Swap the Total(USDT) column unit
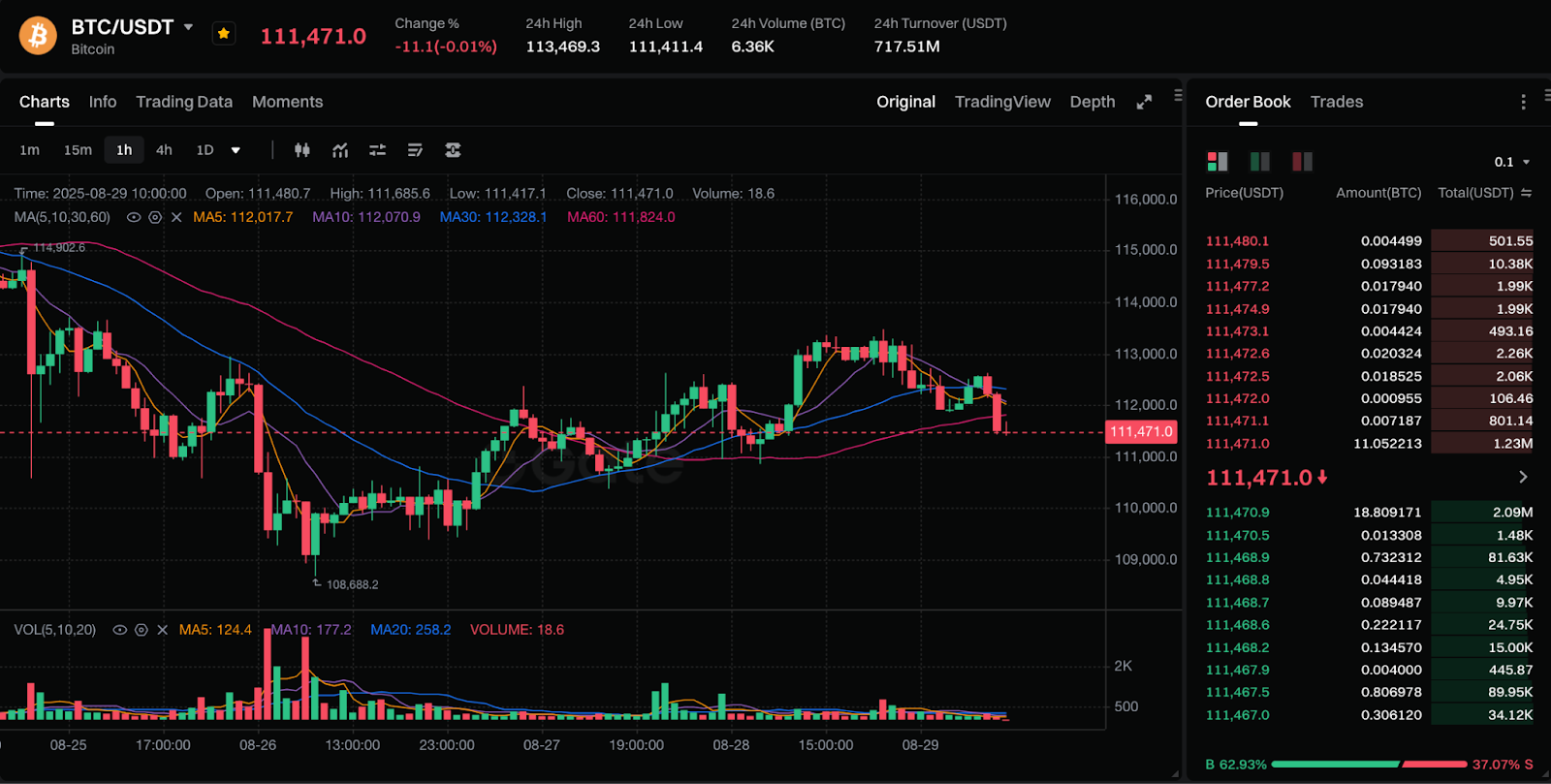This screenshot has width=1551, height=784. 1527,193
